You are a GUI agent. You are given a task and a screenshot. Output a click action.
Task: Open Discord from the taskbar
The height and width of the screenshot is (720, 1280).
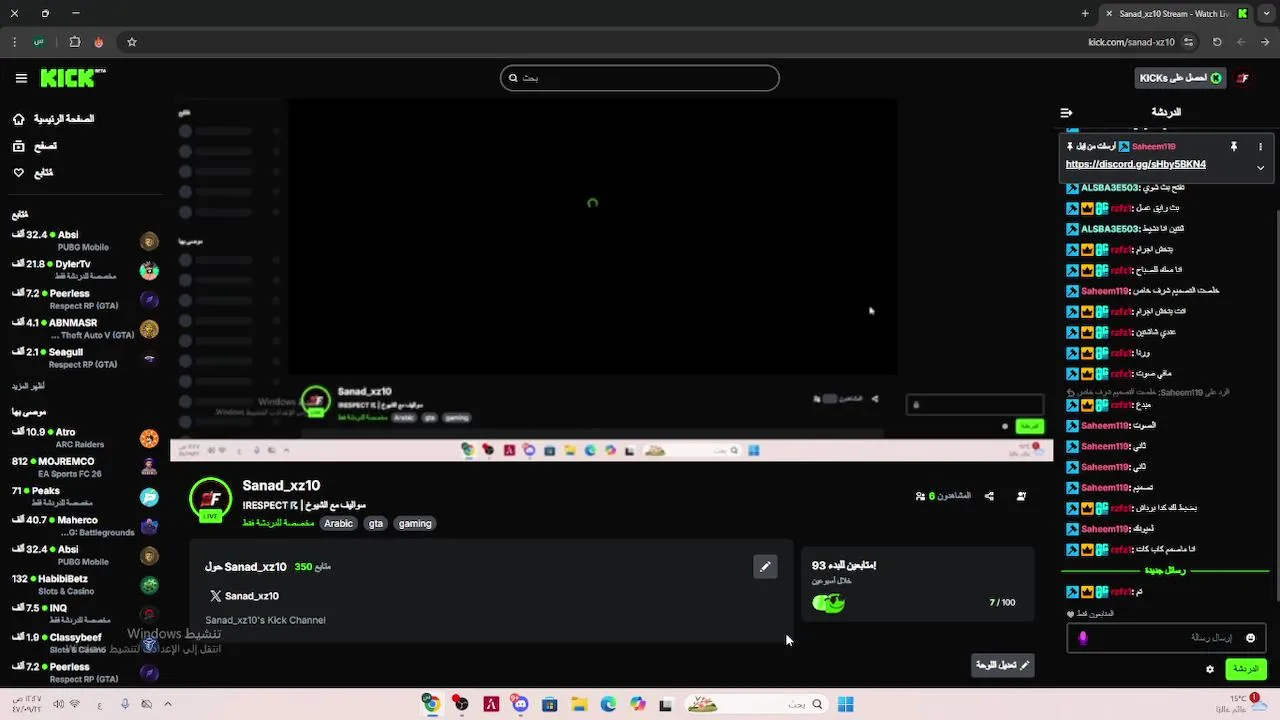[x=520, y=704]
